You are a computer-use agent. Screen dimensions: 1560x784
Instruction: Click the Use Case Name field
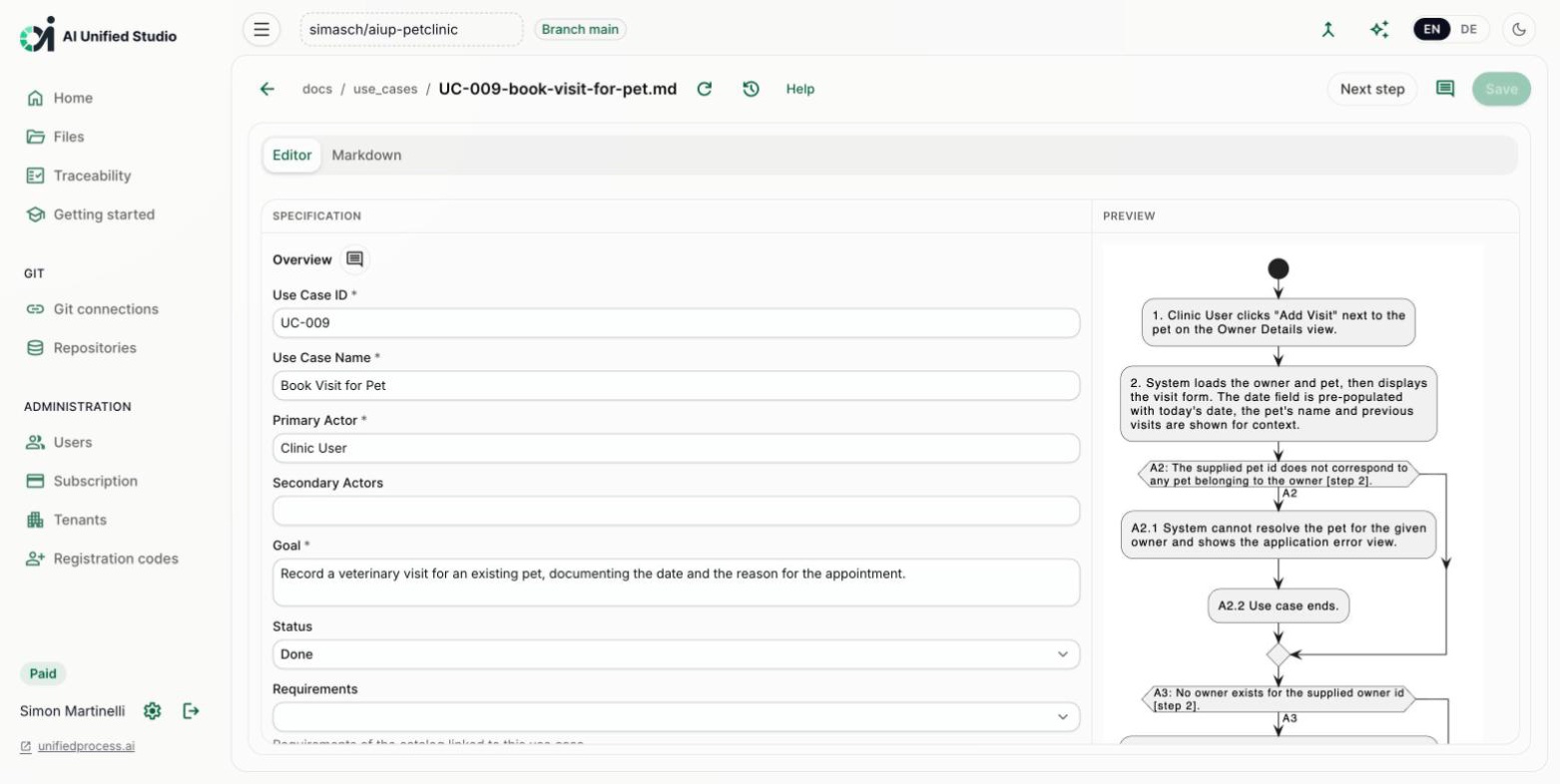676,386
